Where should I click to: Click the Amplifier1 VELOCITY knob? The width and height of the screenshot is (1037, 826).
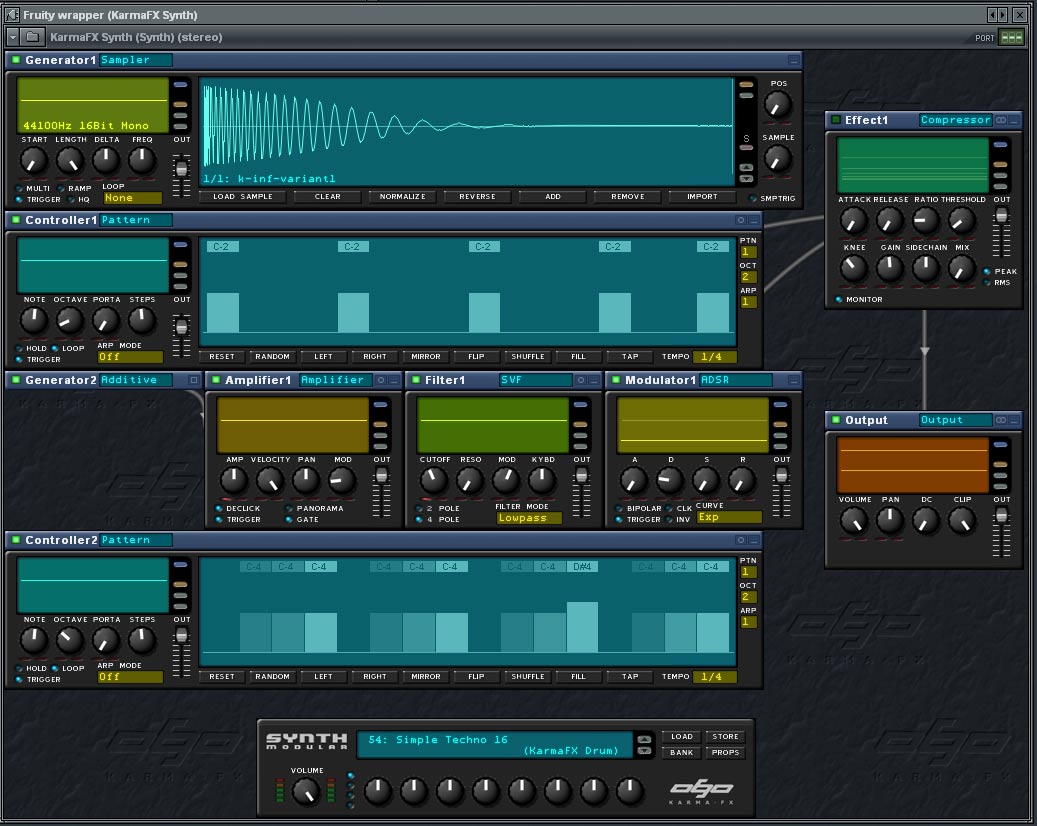[x=270, y=481]
